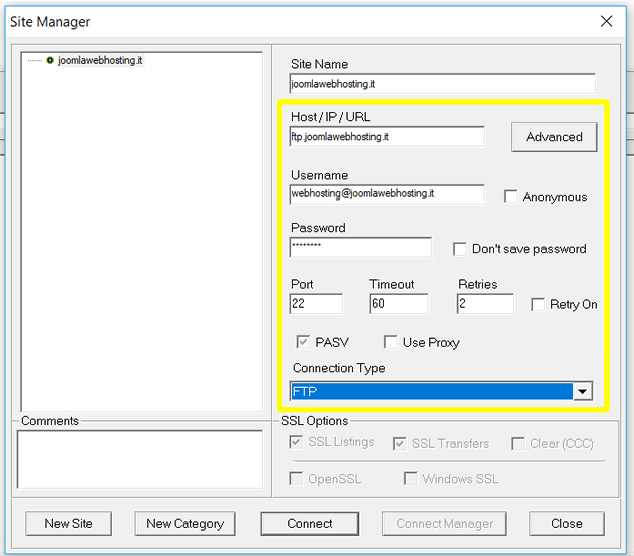Check the Use Proxy checkbox
Screen dimensions: 634x556
(391, 342)
